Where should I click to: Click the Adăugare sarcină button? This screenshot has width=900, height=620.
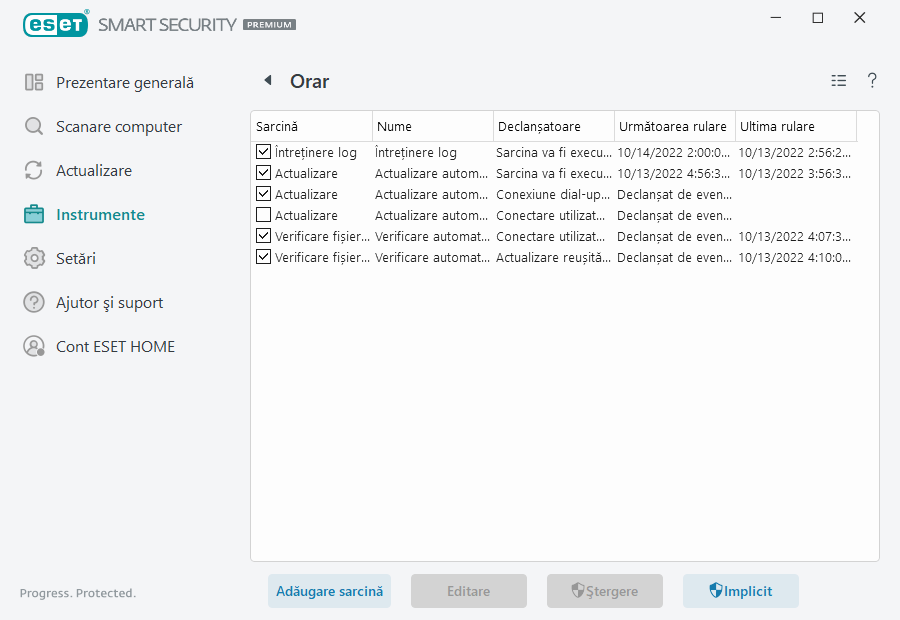329,591
